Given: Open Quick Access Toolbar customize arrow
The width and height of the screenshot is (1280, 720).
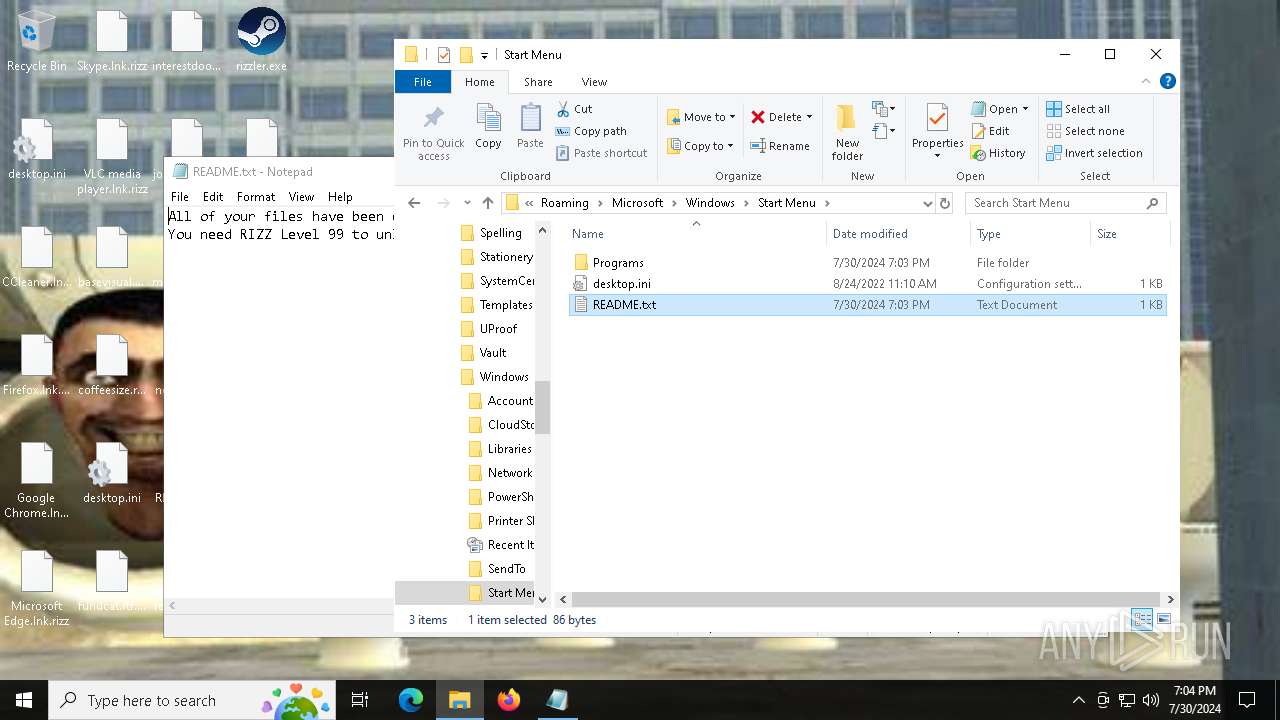Looking at the screenshot, I should 485,55.
